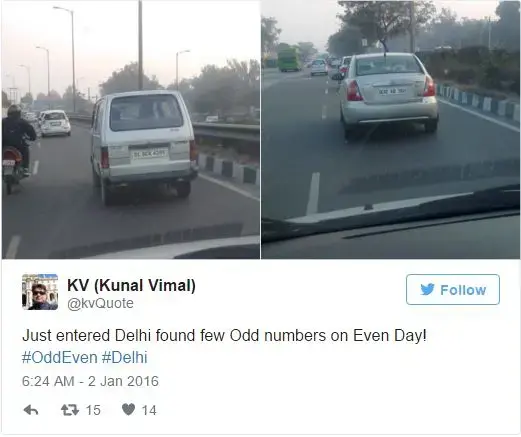The height and width of the screenshot is (437, 521).
Task: View the 15 retweets count
Action: (x=93, y=410)
